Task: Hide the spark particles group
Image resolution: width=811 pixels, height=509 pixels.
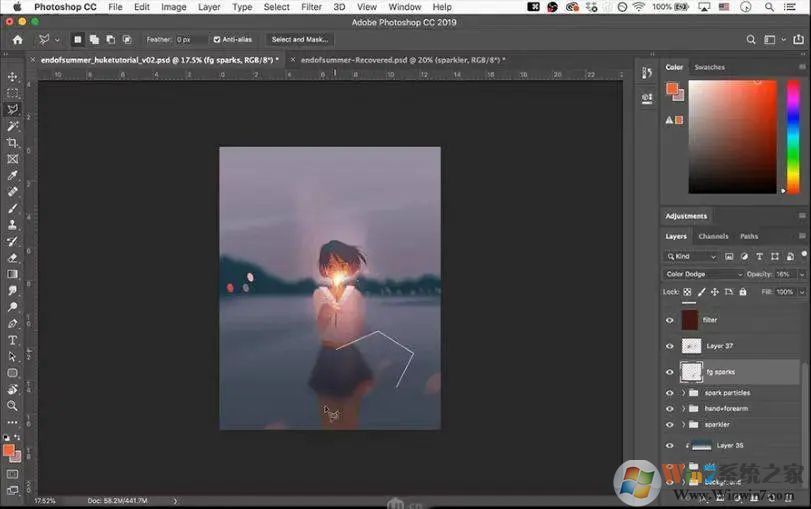Action: tap(669, 393)
